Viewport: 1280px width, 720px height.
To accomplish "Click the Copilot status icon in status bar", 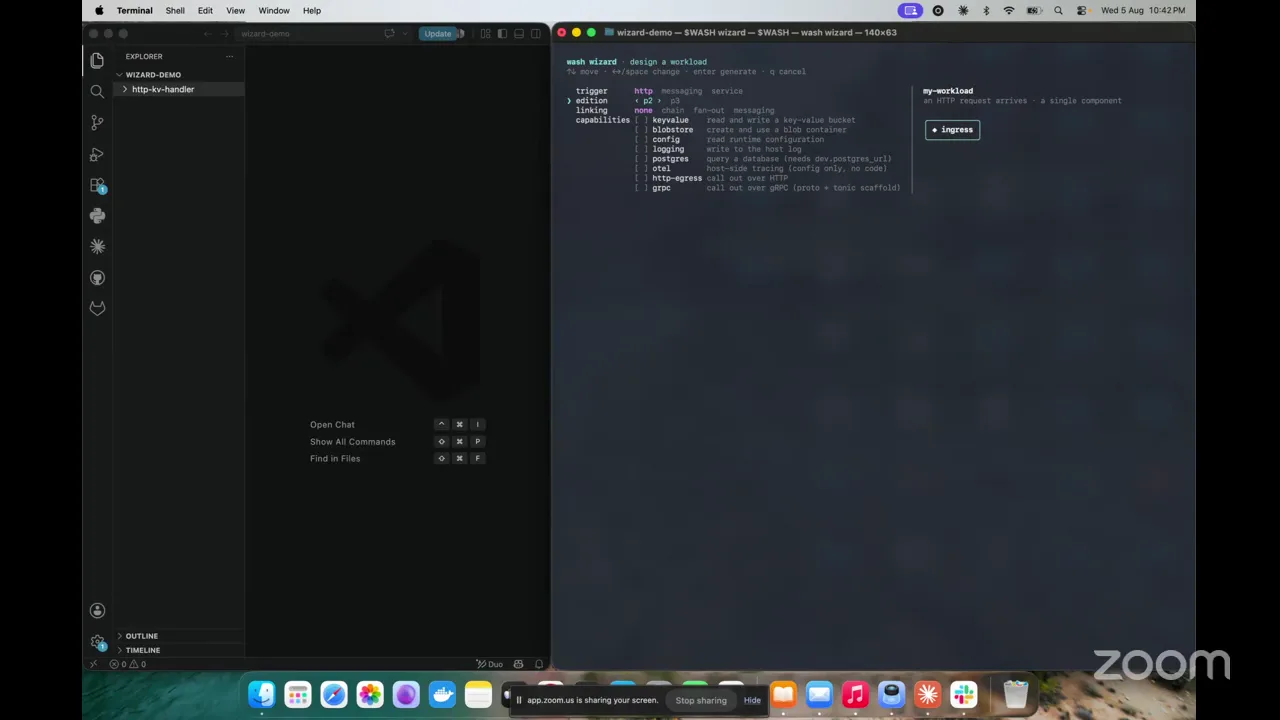I will tap(518, 664).
